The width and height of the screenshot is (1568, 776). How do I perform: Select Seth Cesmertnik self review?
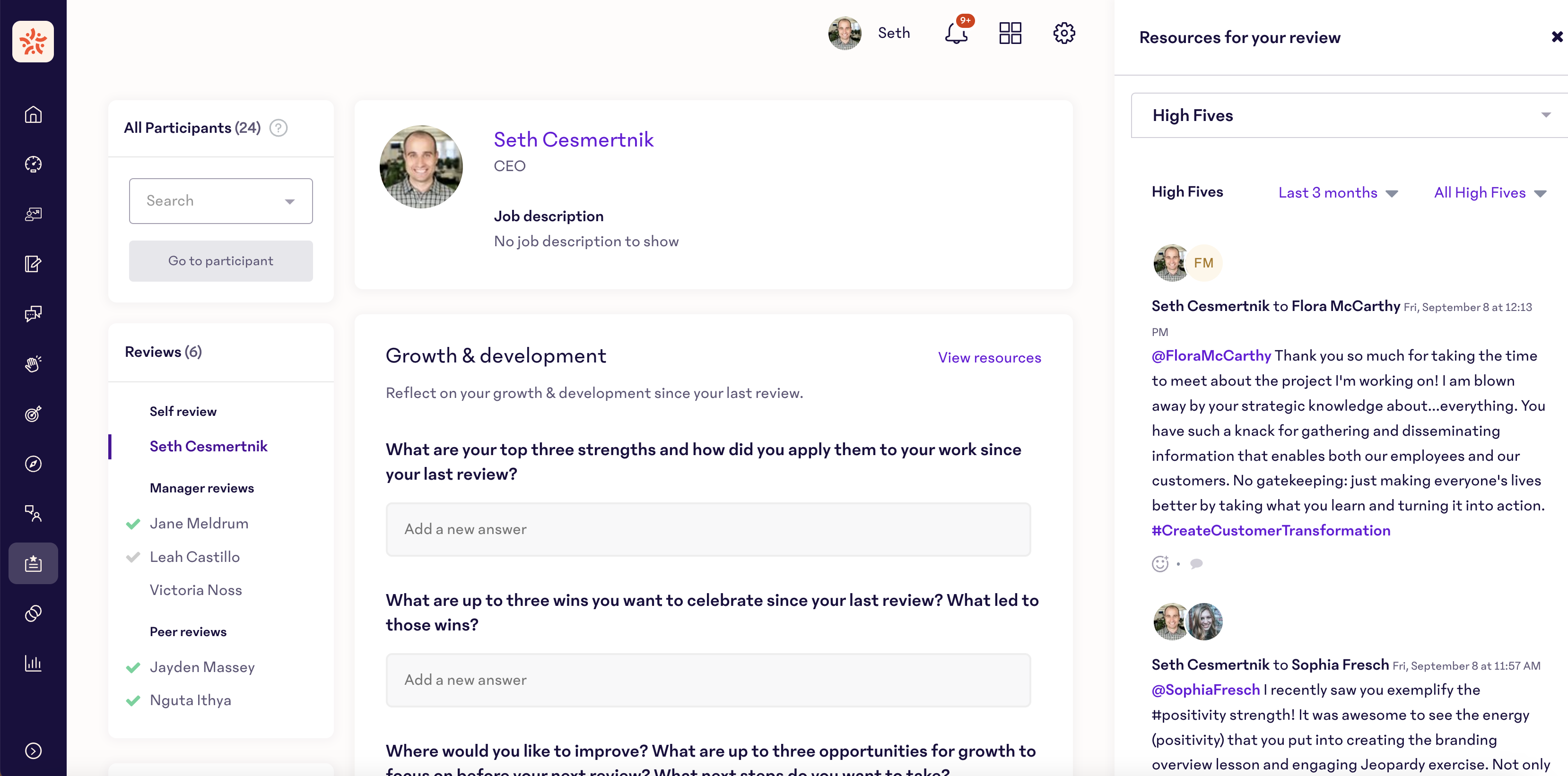click(x=208, y=447)
